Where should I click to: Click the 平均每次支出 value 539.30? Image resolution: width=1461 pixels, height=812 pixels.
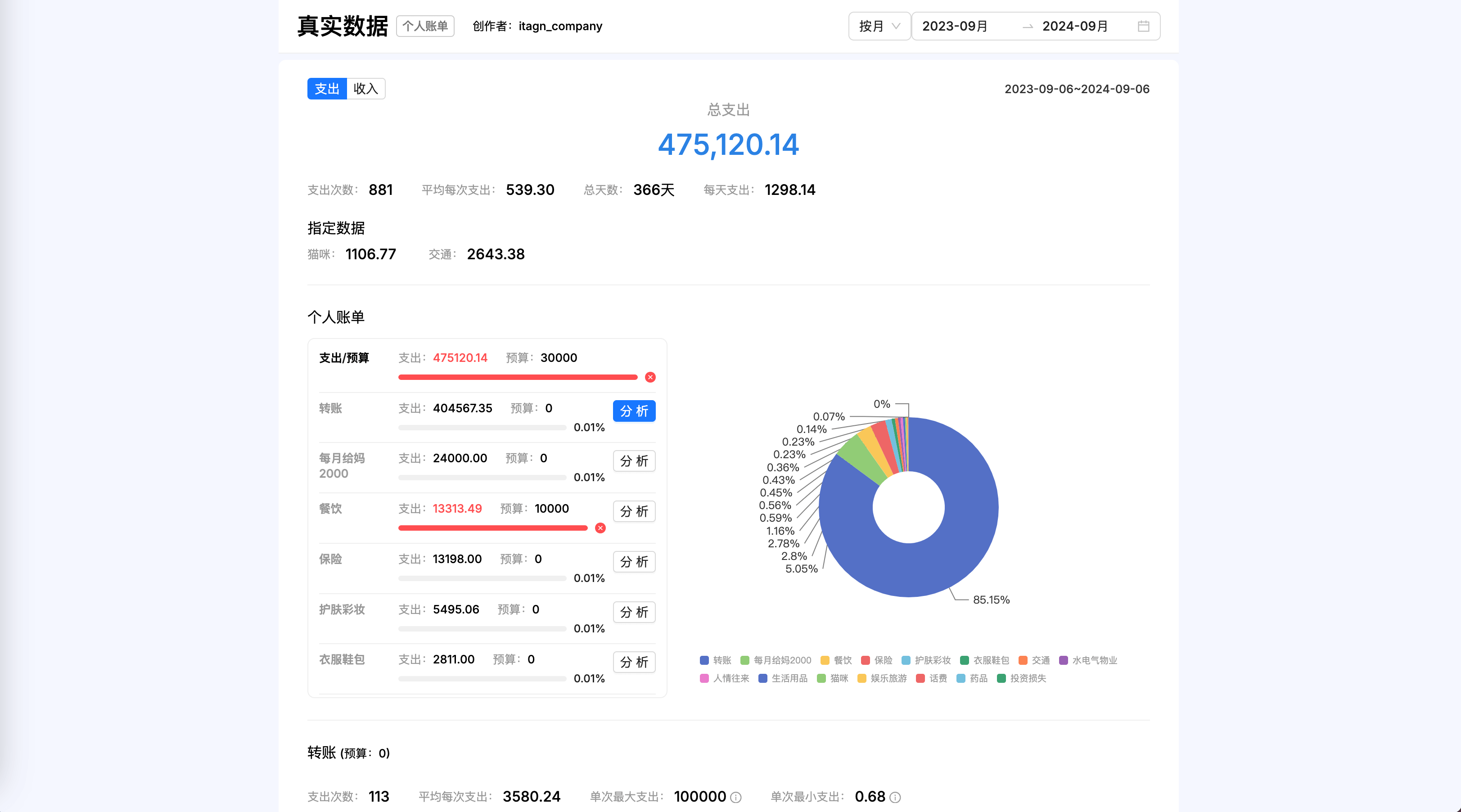point(530,190)
